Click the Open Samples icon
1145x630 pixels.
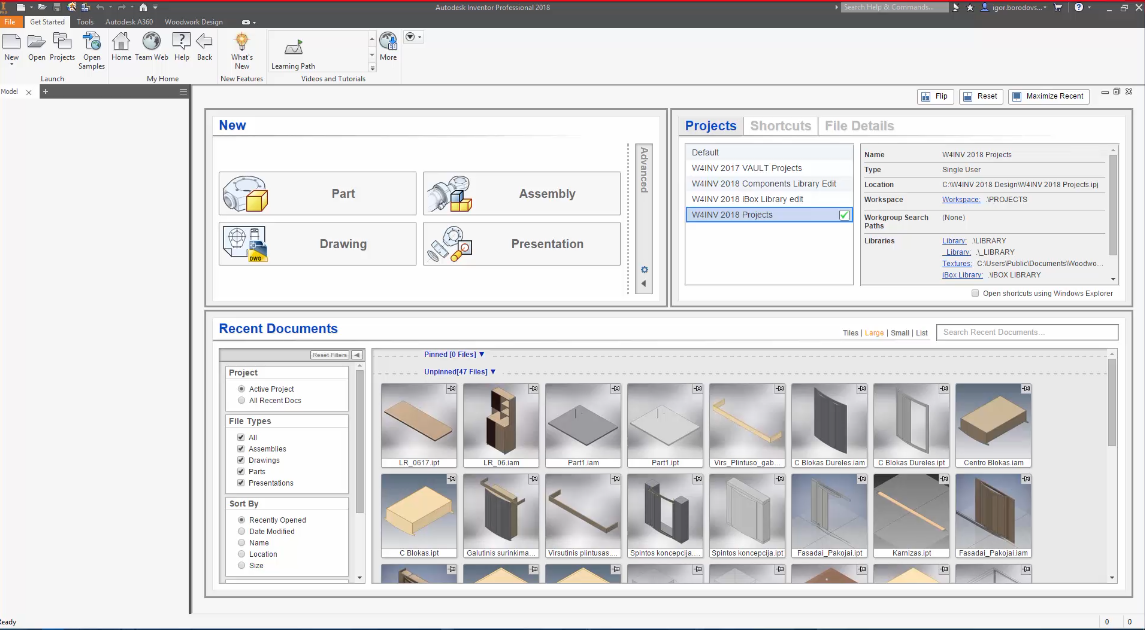click(91, 42)
